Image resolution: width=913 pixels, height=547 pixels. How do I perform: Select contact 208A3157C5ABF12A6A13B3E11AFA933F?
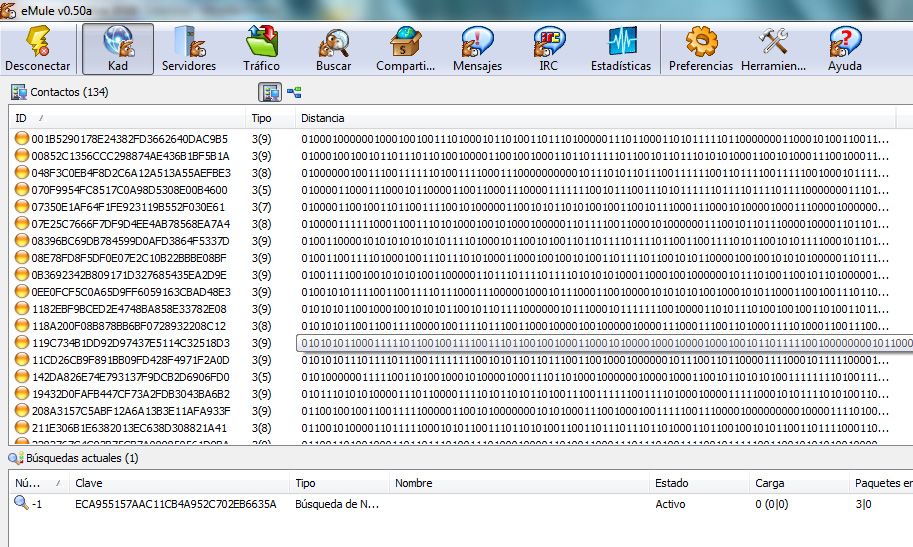coord(131,411)
